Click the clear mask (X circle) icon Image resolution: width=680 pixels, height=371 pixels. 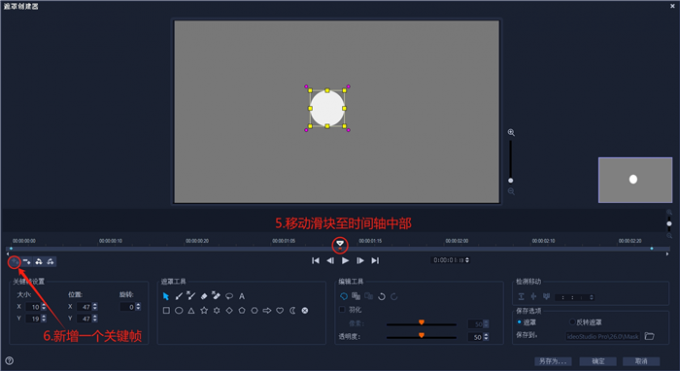(305, 311)
